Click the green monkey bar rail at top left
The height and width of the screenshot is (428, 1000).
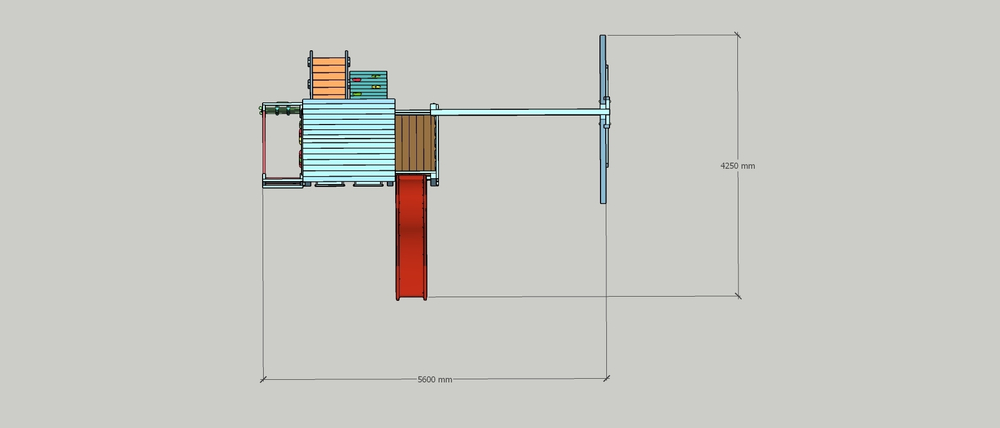(x=281, y=107)
